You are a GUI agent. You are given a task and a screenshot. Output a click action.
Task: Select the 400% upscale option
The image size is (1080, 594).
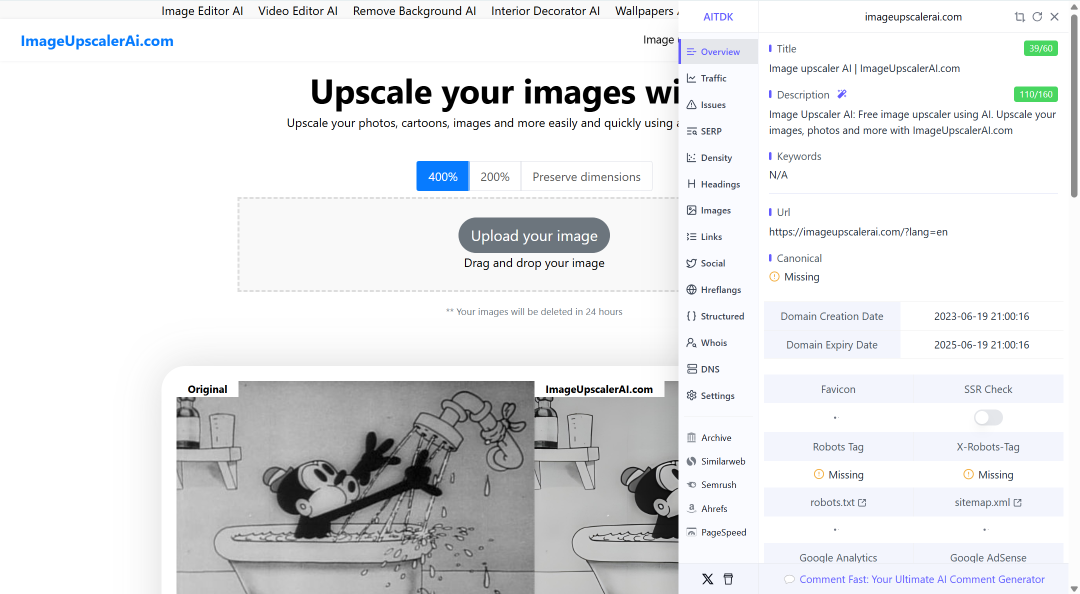[443, 176]
